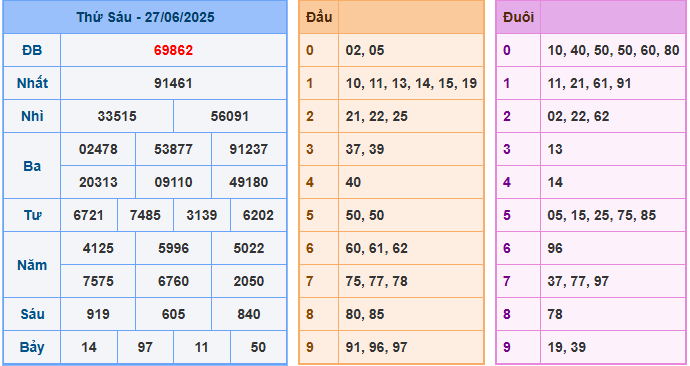Click Tư prize number 6721
690x366 pixels.
click(88, 215)
